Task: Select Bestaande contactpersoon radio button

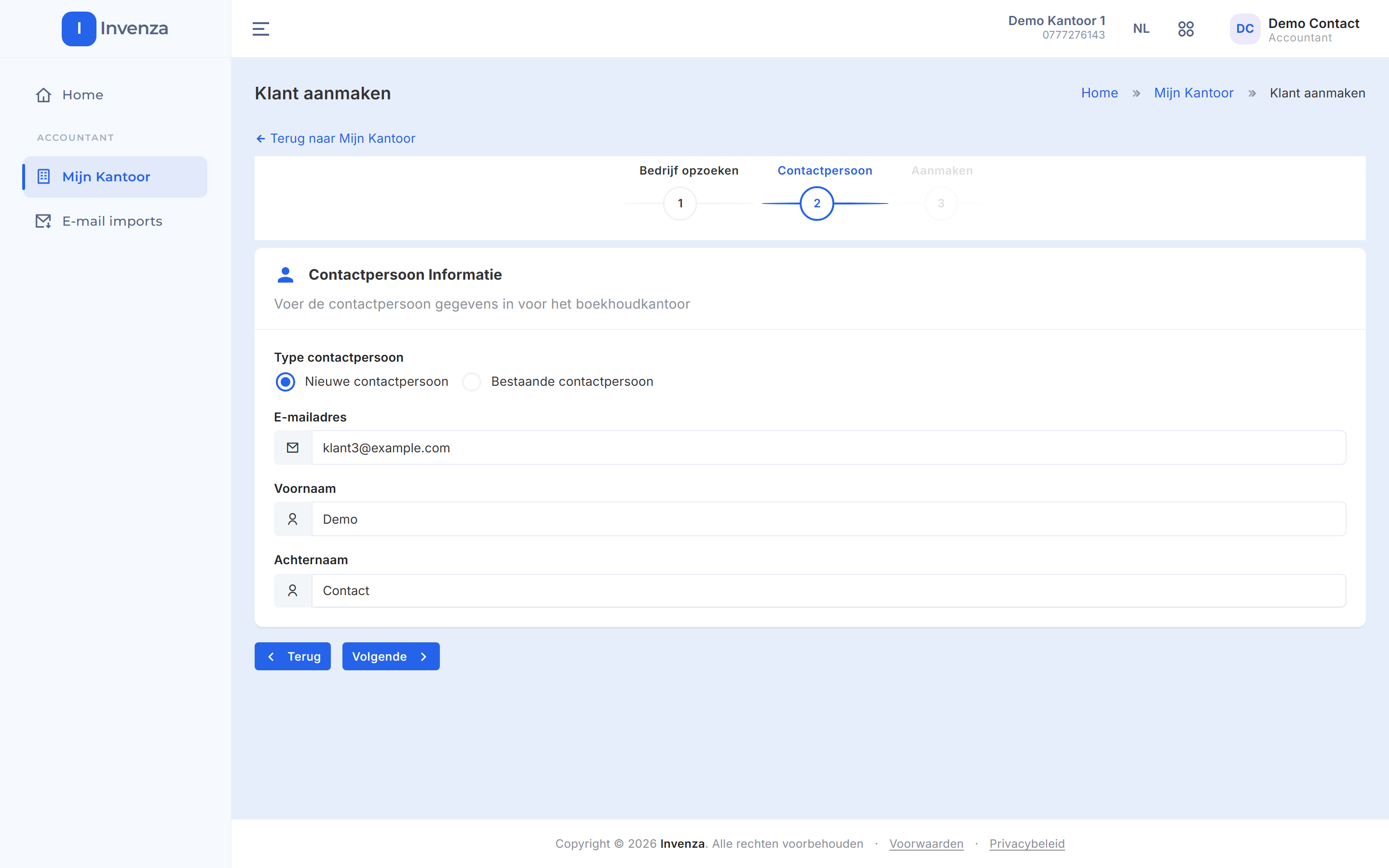Action: [472, 382]
